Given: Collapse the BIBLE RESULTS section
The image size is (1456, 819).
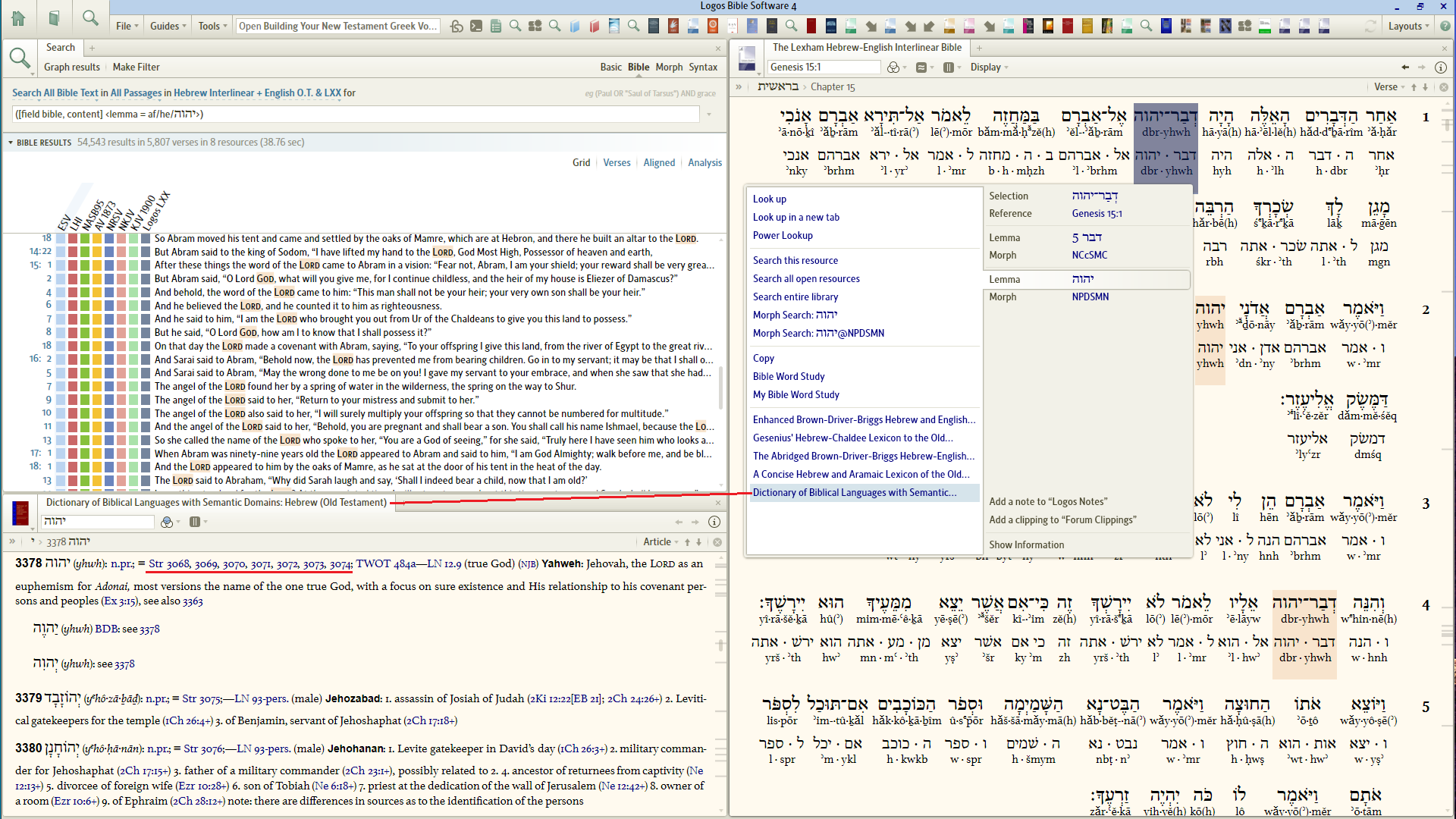Looking at the screenshot, I should (x=11, y=143).
